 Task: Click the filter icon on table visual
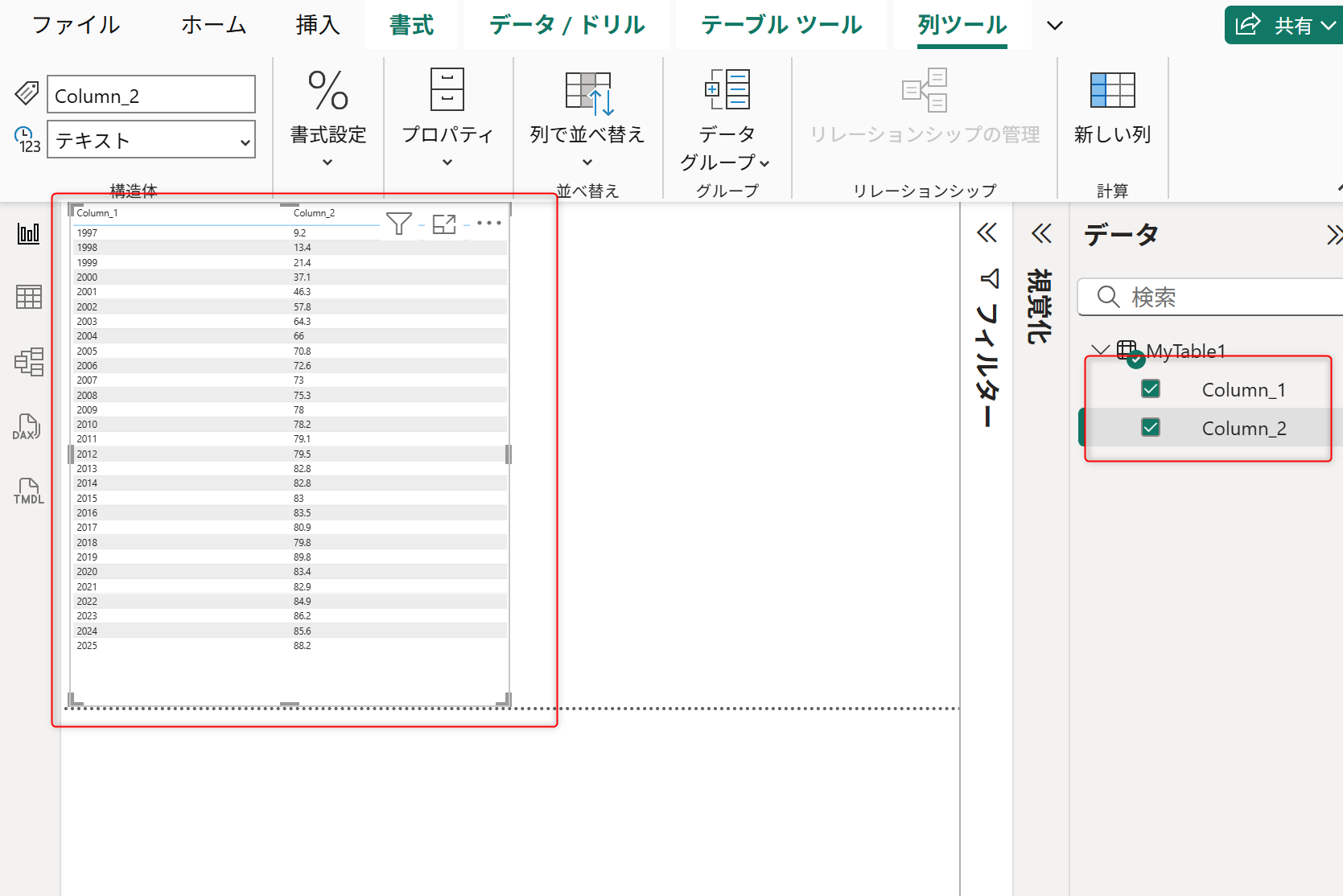click(x=398, y=224)
